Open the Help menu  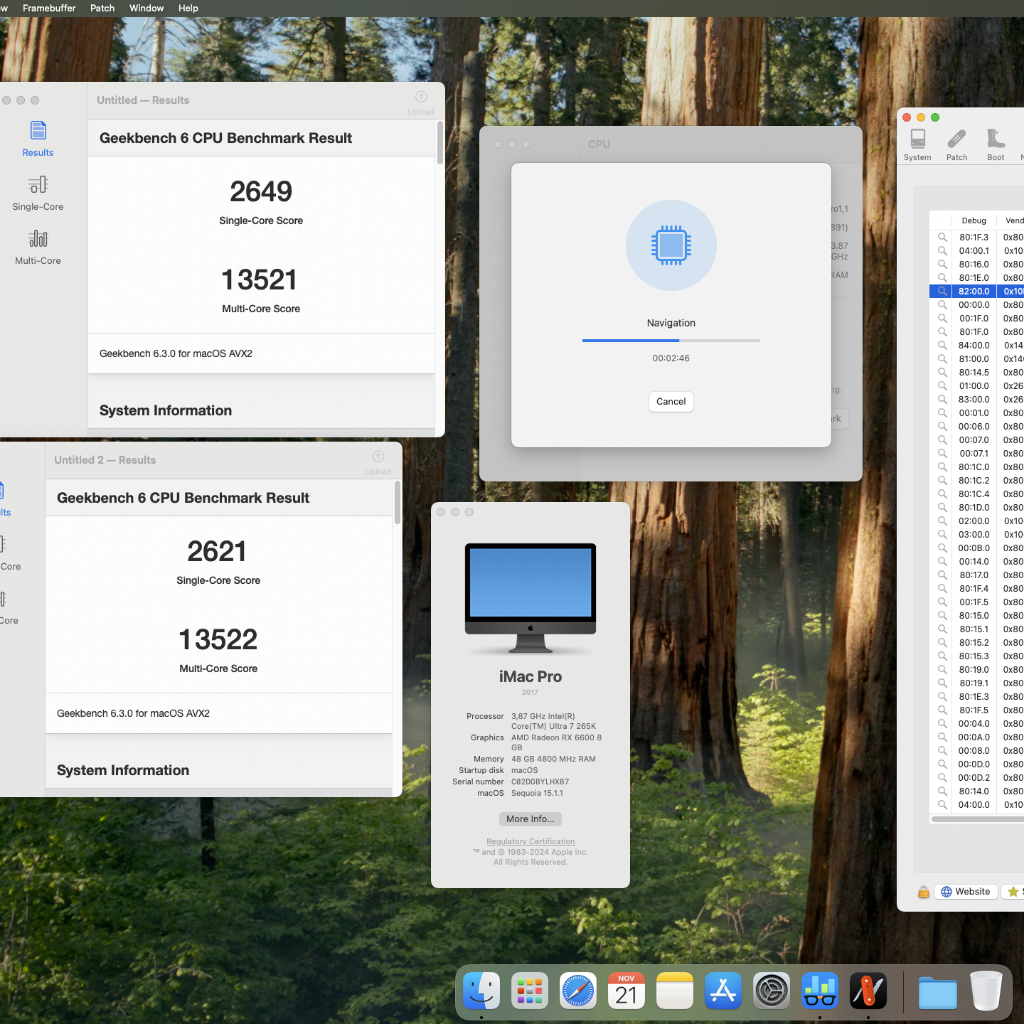click(x=188, y=8)
